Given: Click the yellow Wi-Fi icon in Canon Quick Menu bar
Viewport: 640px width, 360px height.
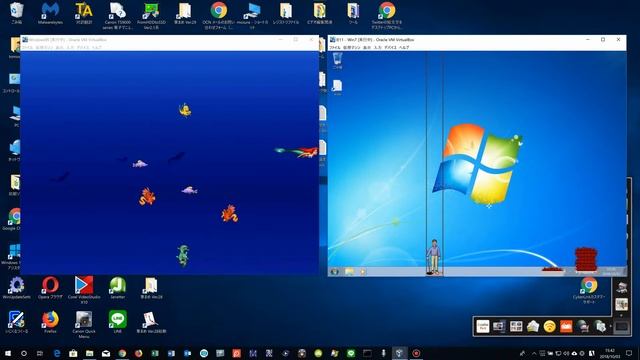Looking at the screenshot, I should 549,326.
